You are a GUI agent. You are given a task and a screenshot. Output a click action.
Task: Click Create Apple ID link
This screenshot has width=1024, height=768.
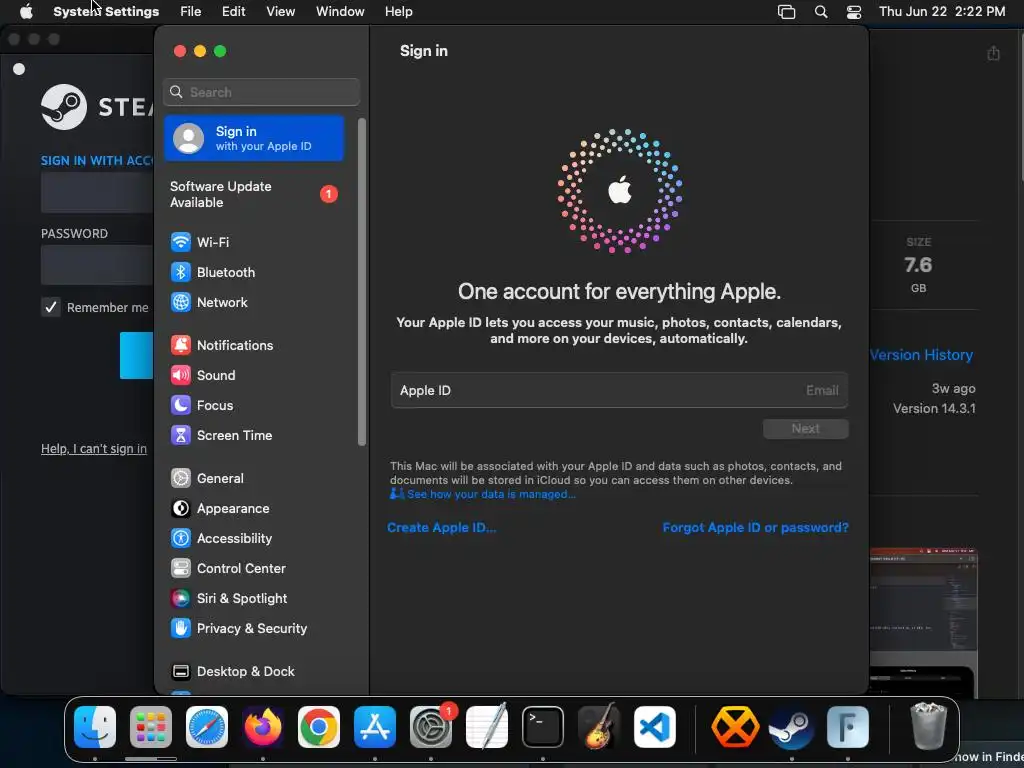coord(441,527)
